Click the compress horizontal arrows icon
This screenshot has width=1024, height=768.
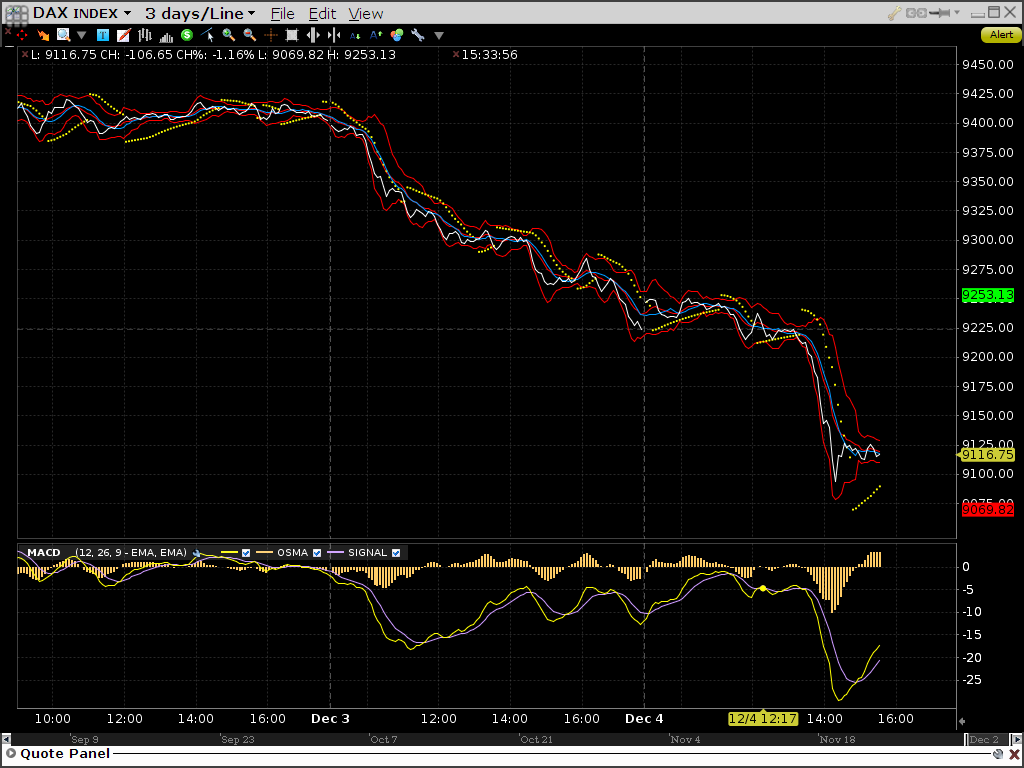point(334,35)
